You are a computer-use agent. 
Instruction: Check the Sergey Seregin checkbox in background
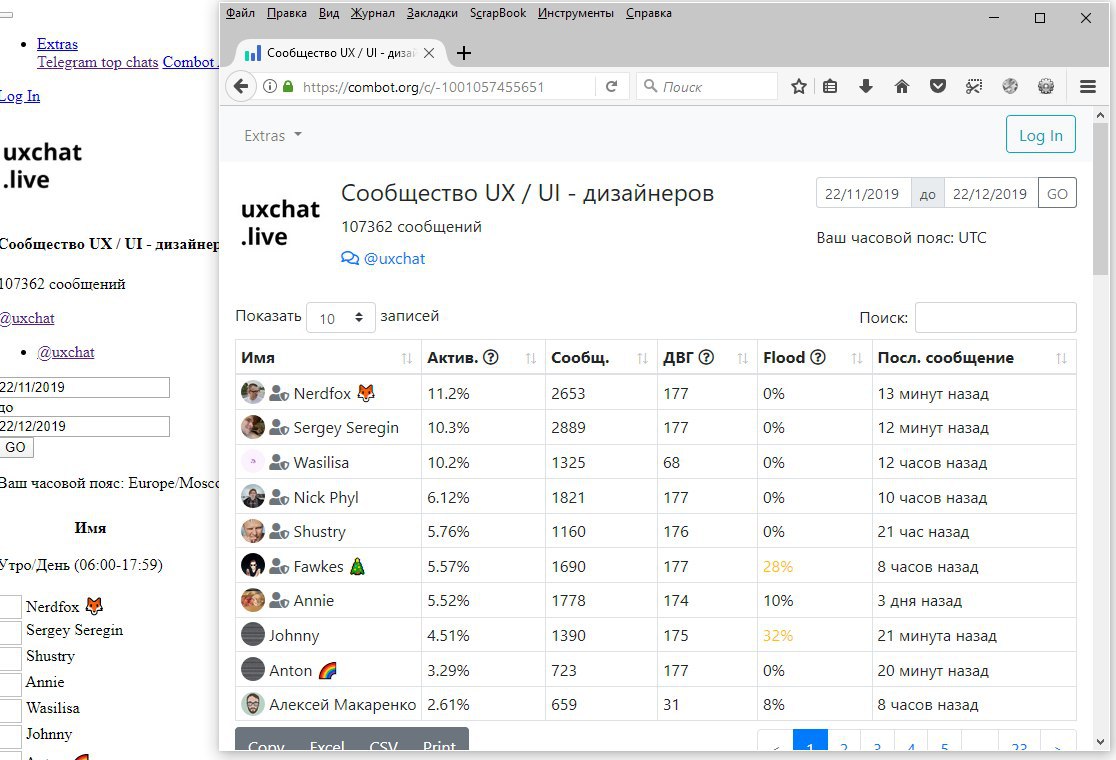click(x=11, y=631)
